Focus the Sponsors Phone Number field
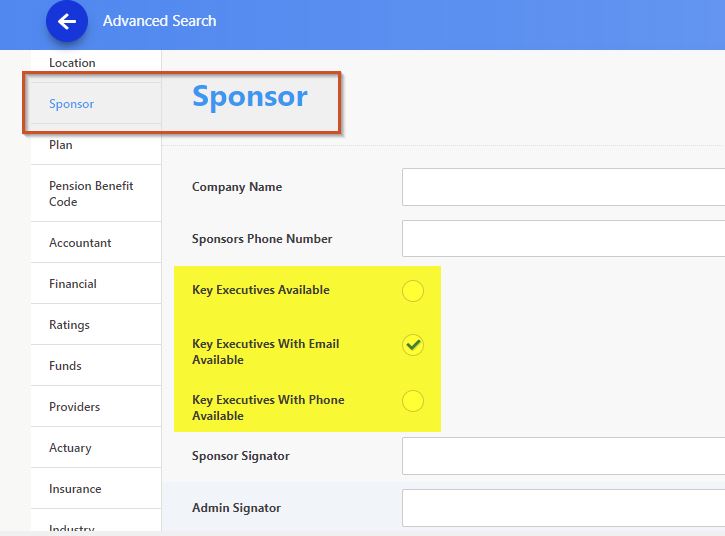This screenshot has height=536, width=725. [x=563, y=239]
